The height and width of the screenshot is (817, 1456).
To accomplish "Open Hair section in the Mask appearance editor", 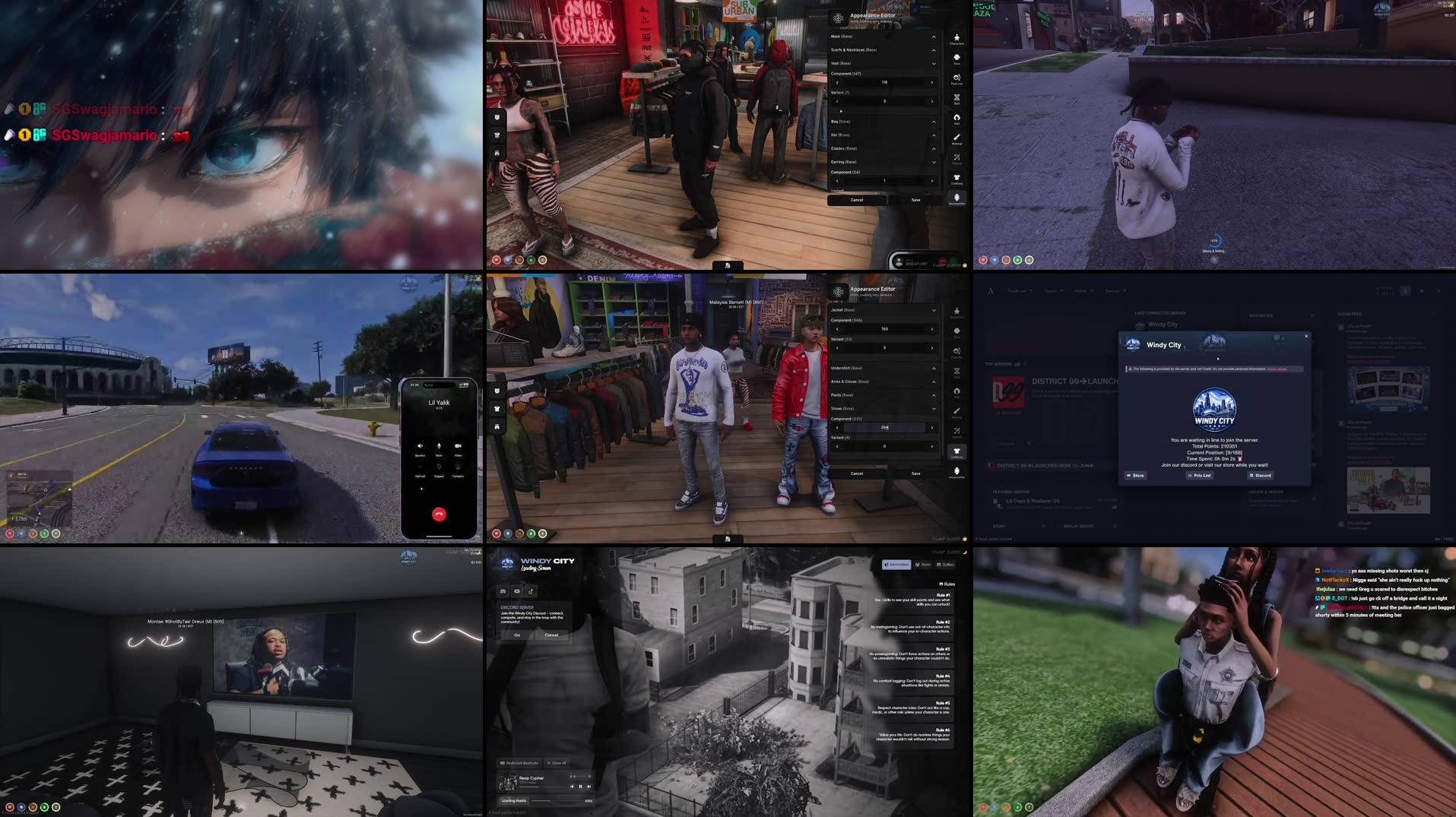I will [956, 119].
